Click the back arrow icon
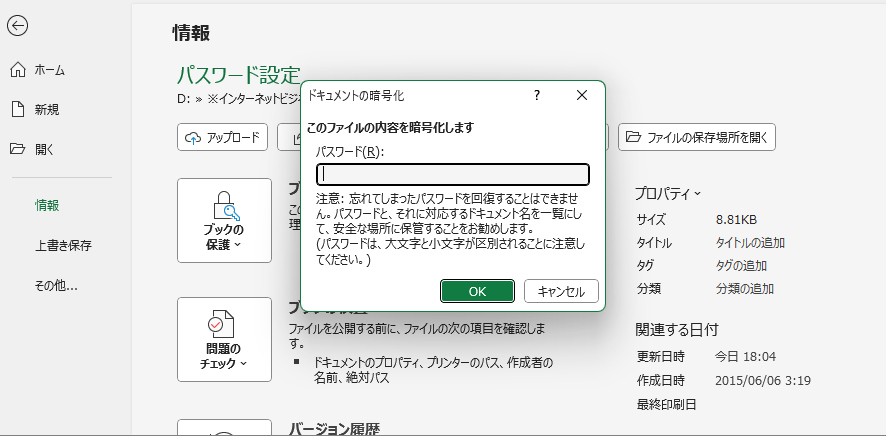 [17, 27]
